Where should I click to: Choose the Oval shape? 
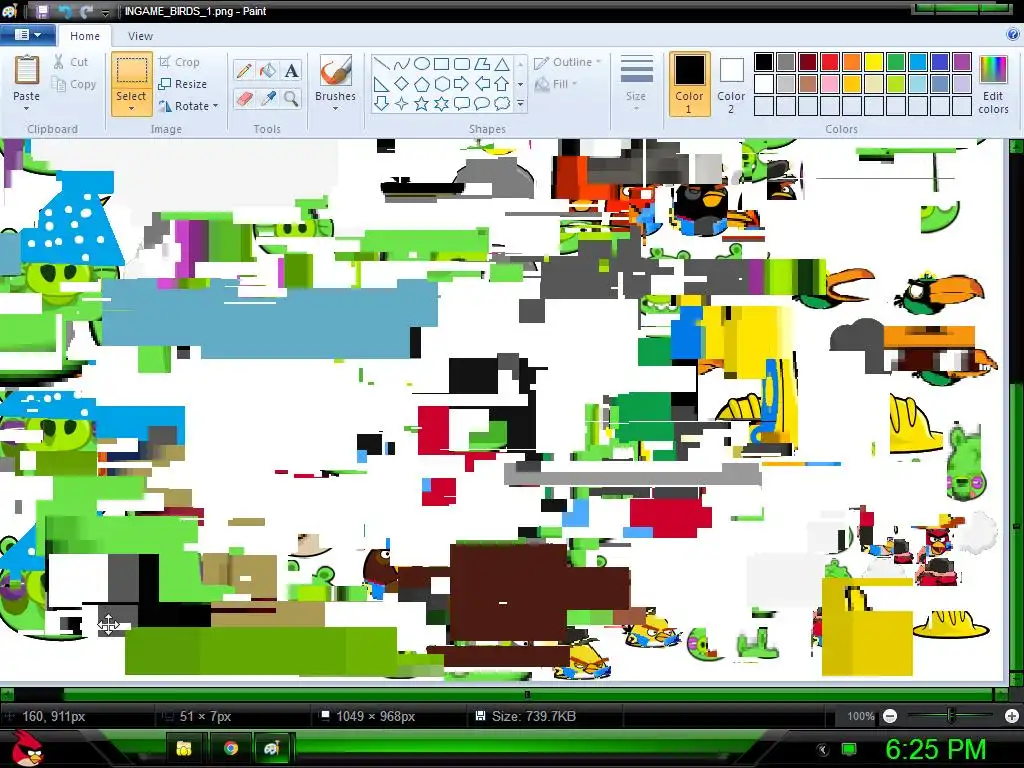(422, 64)
